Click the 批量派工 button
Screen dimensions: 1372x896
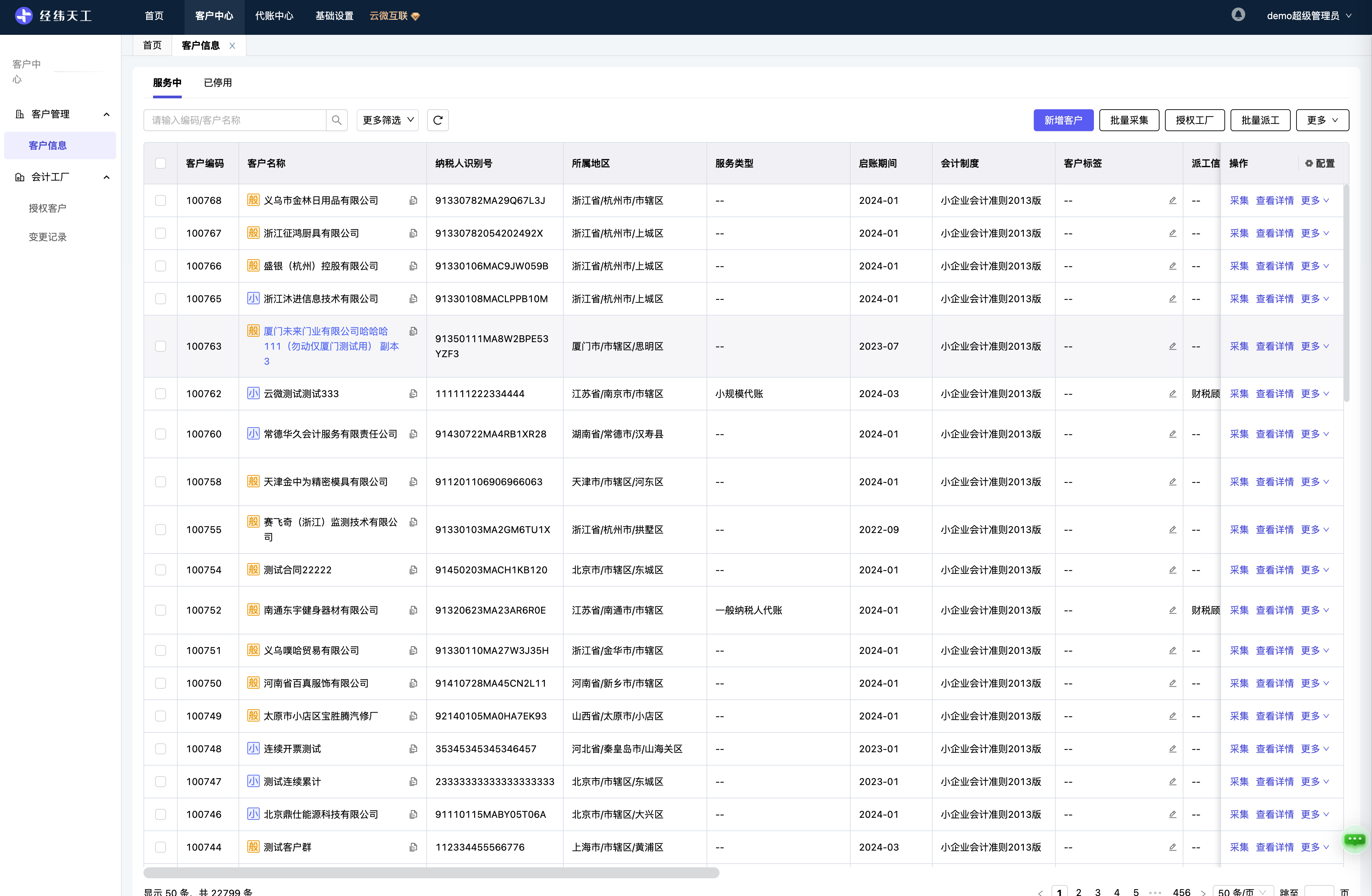coord(1260,121)
